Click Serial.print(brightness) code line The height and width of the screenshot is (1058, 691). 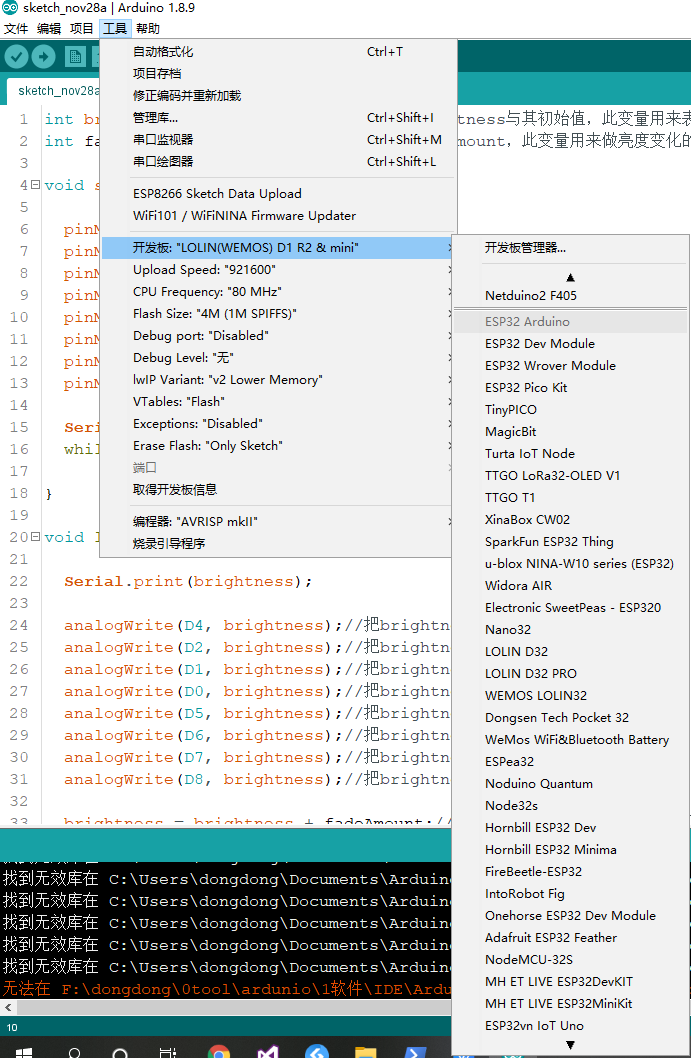click(188, 582)
